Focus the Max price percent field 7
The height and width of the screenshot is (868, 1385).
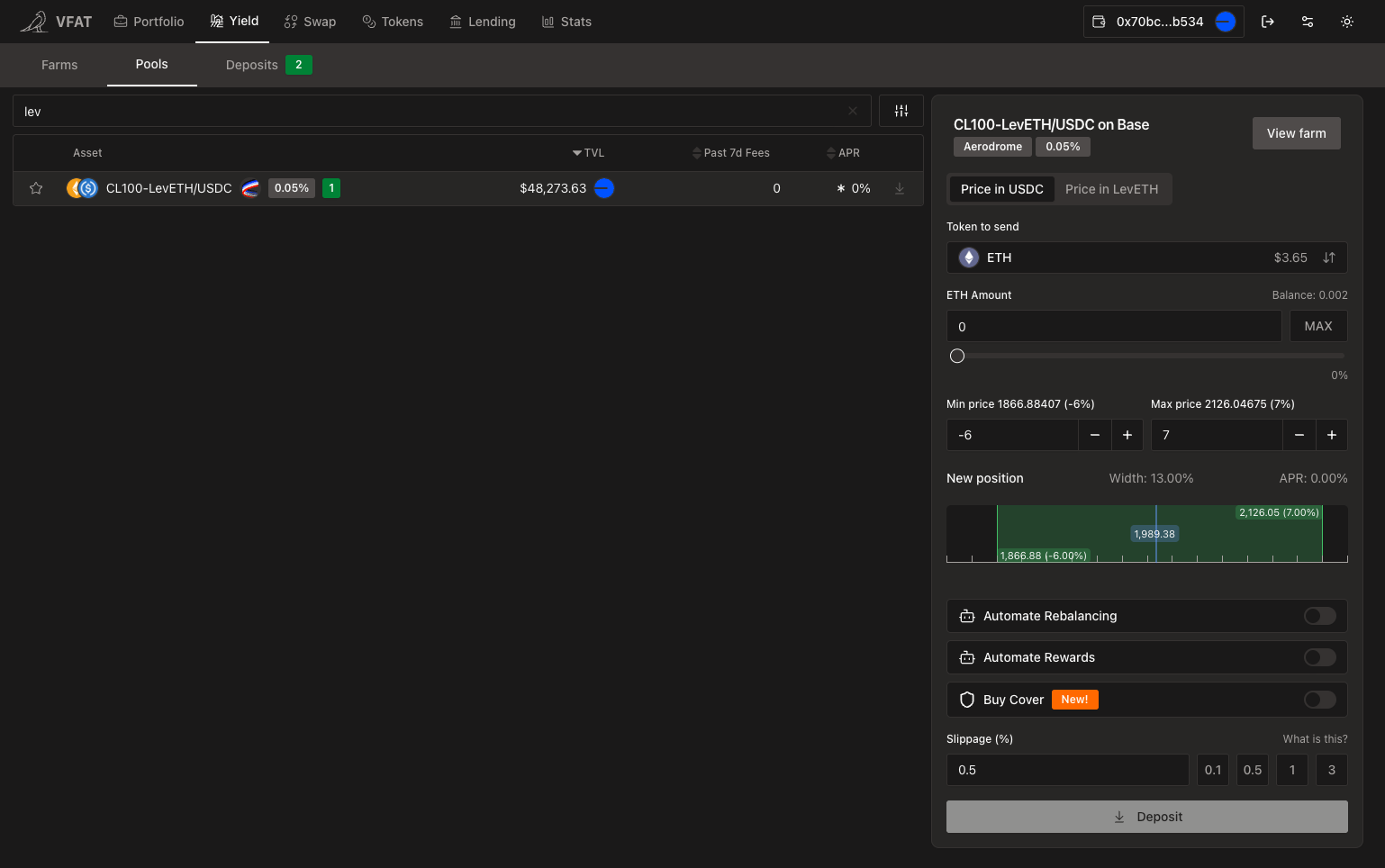(x=1217, y=435)
